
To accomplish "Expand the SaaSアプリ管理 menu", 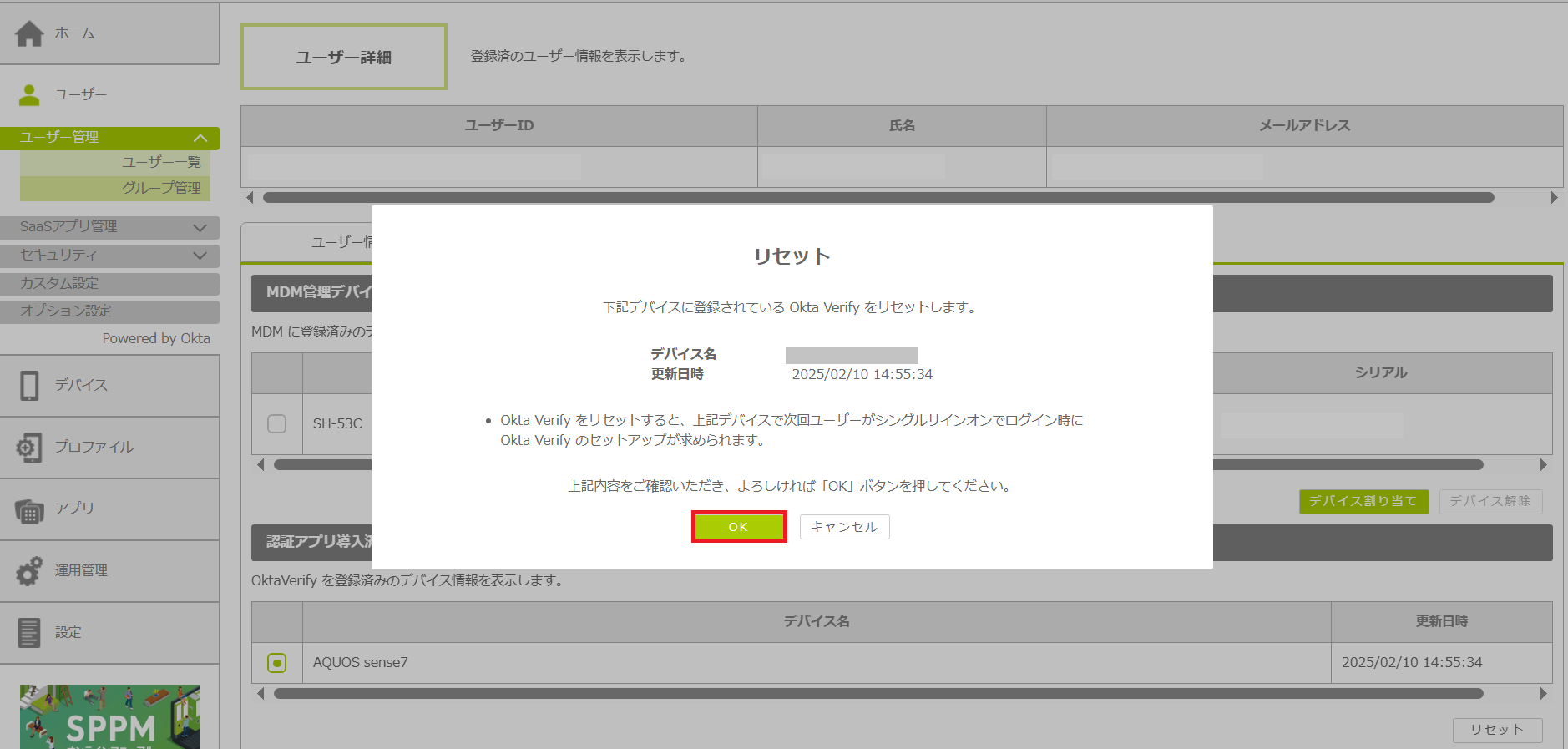I will (200, 227).
